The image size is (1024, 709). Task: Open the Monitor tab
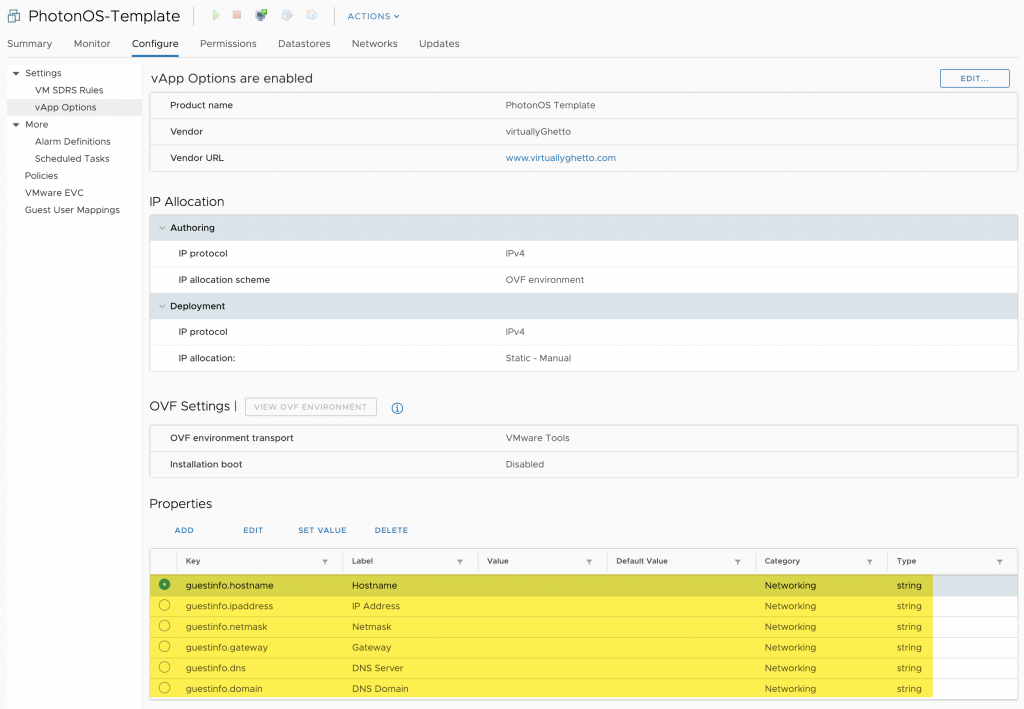pos(91,43)
